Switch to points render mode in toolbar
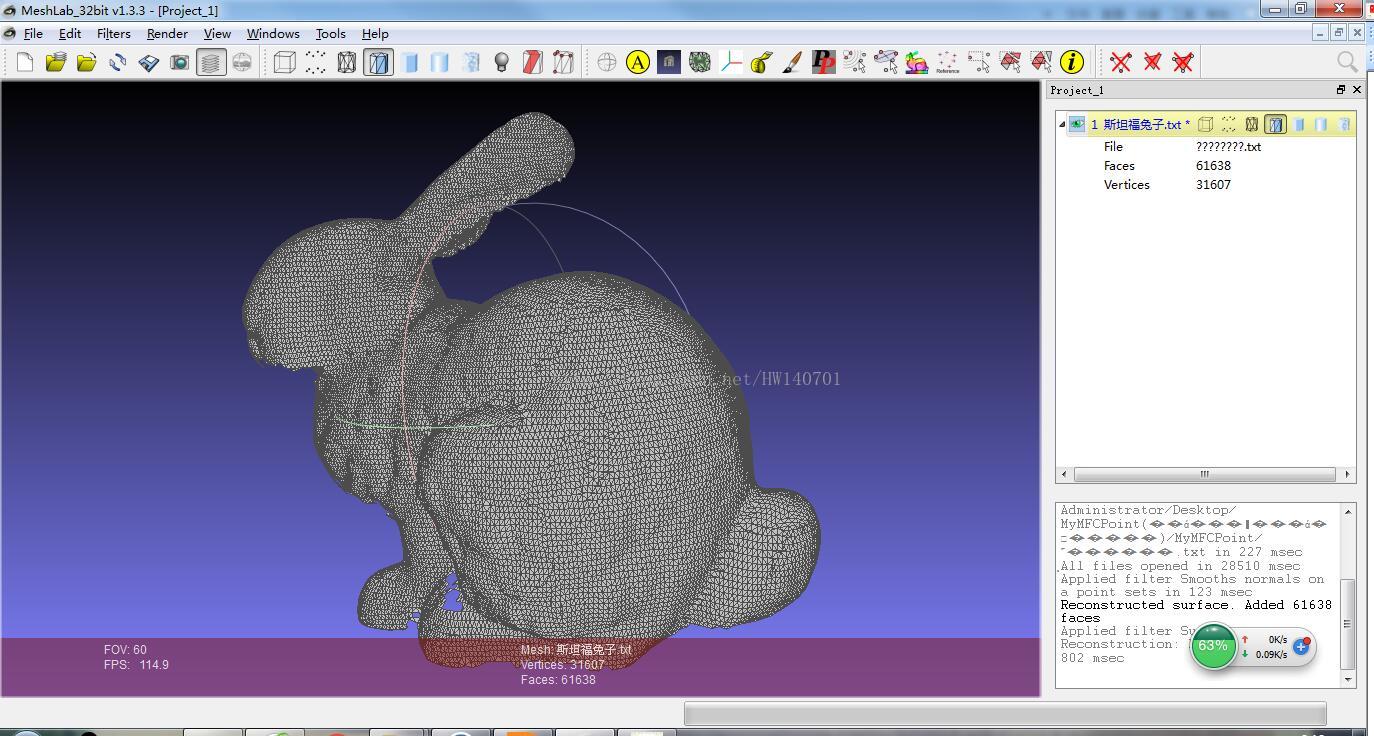The image size is (1374, 736). pyautogui.click(x=316, y=62)
